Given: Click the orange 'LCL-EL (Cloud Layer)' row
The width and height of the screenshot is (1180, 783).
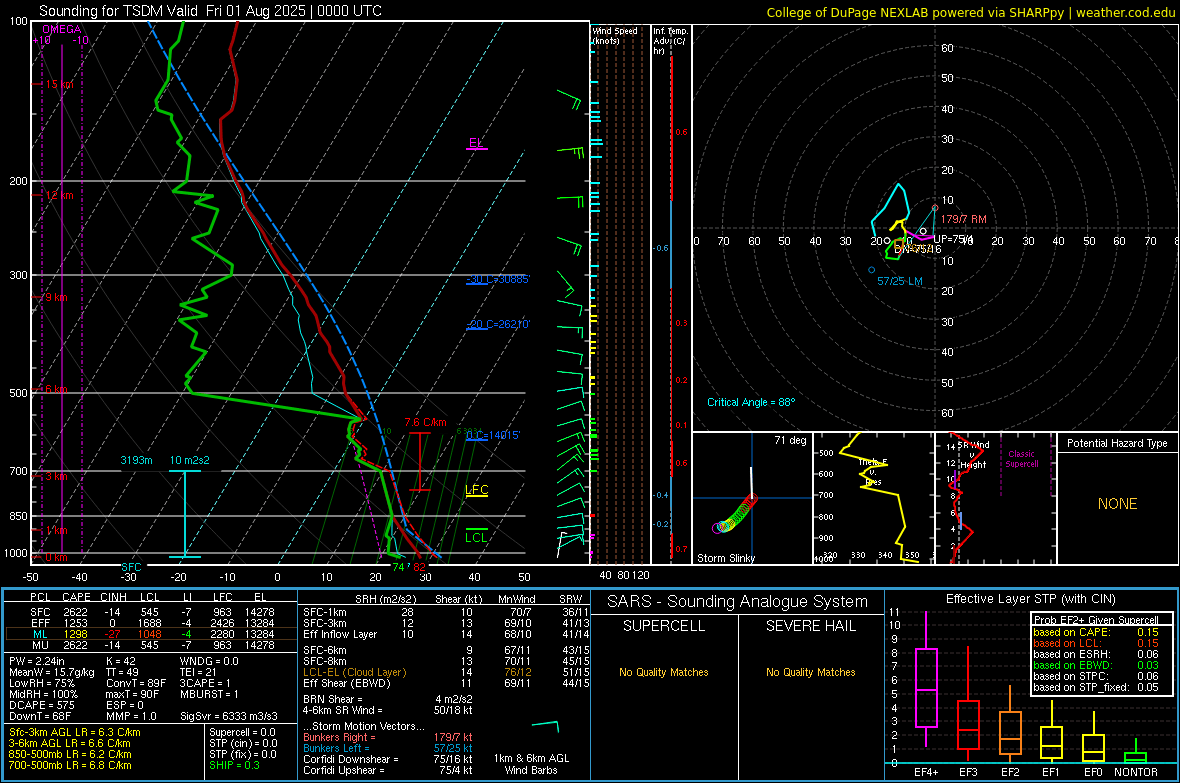Looking at the screenshot, I should tap(444, 672).
